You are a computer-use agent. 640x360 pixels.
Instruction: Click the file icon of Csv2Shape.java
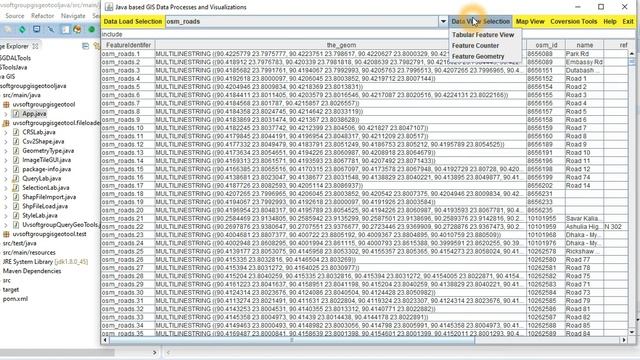tap(16, 142)
